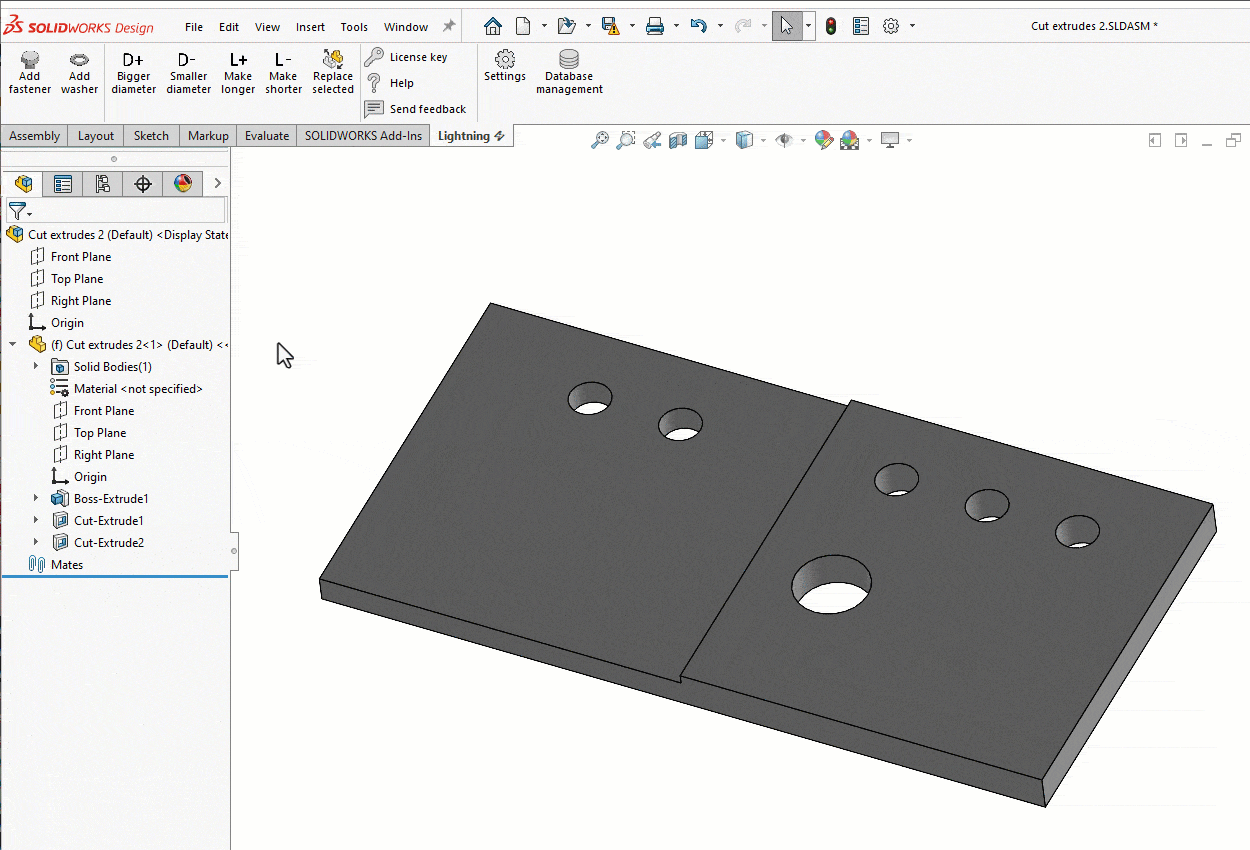Click the Select cursor tool
Image resolution: width=1250 pixels, height=850 pixels.
tap(787, 27)
